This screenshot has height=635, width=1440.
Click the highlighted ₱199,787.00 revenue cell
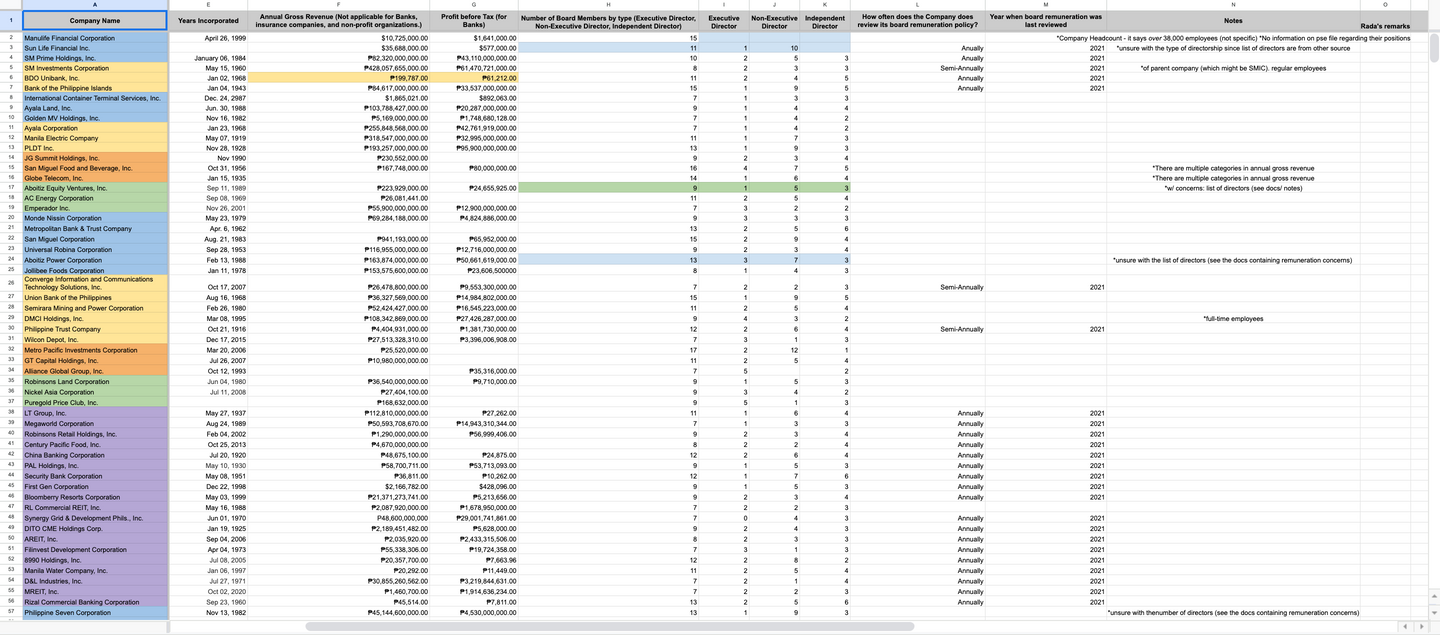340,78
